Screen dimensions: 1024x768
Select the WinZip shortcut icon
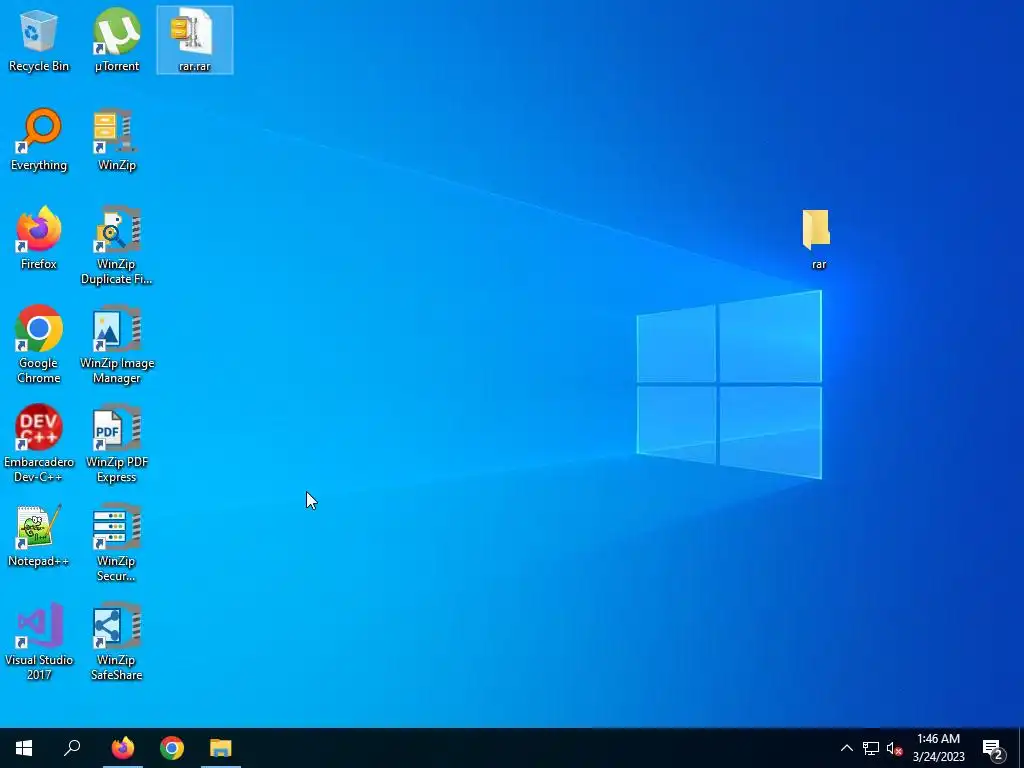pyautogui.click(x=116, y=139)
